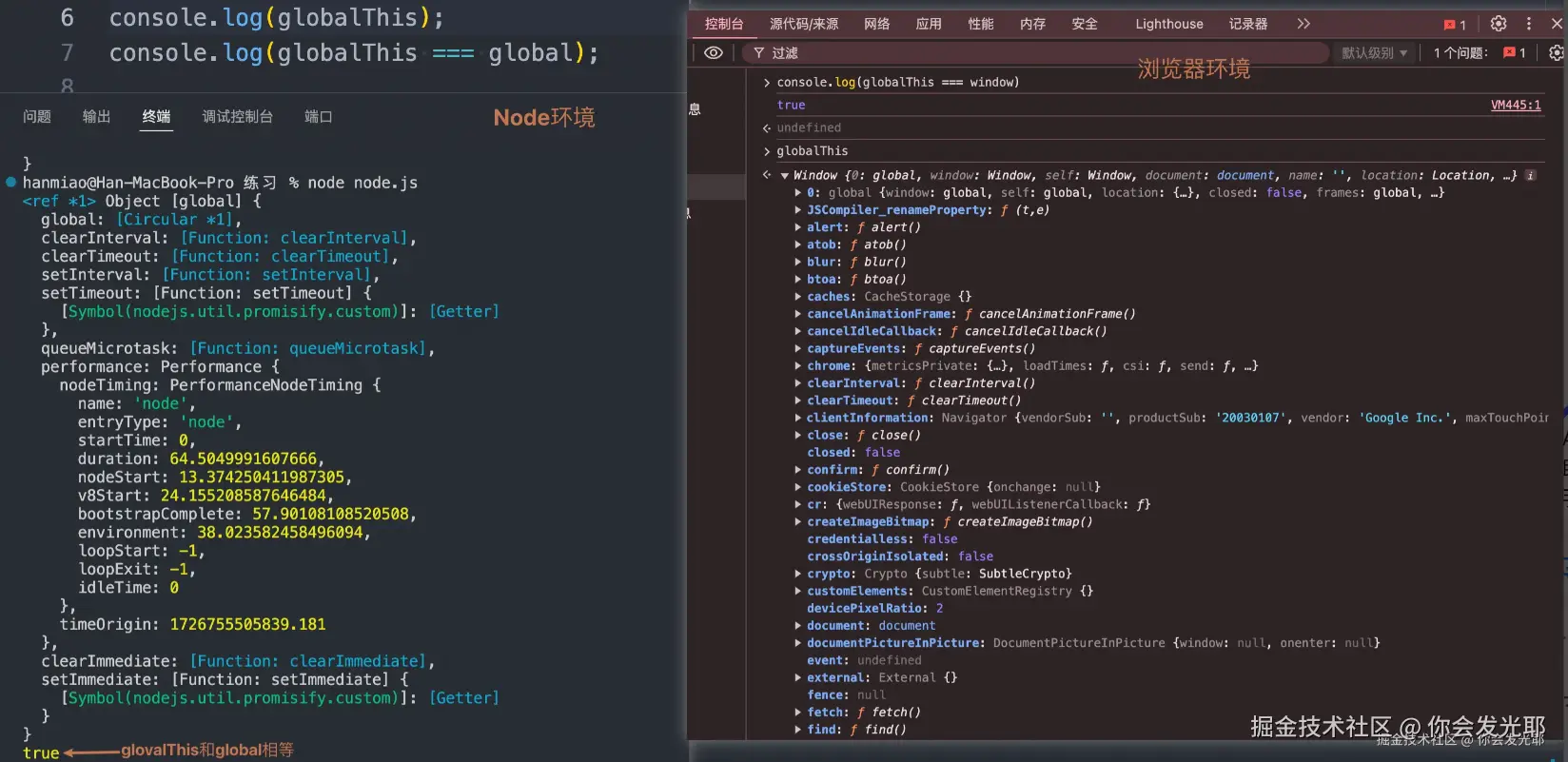Click editor line number 6
1568x762 pixels.
67,18
